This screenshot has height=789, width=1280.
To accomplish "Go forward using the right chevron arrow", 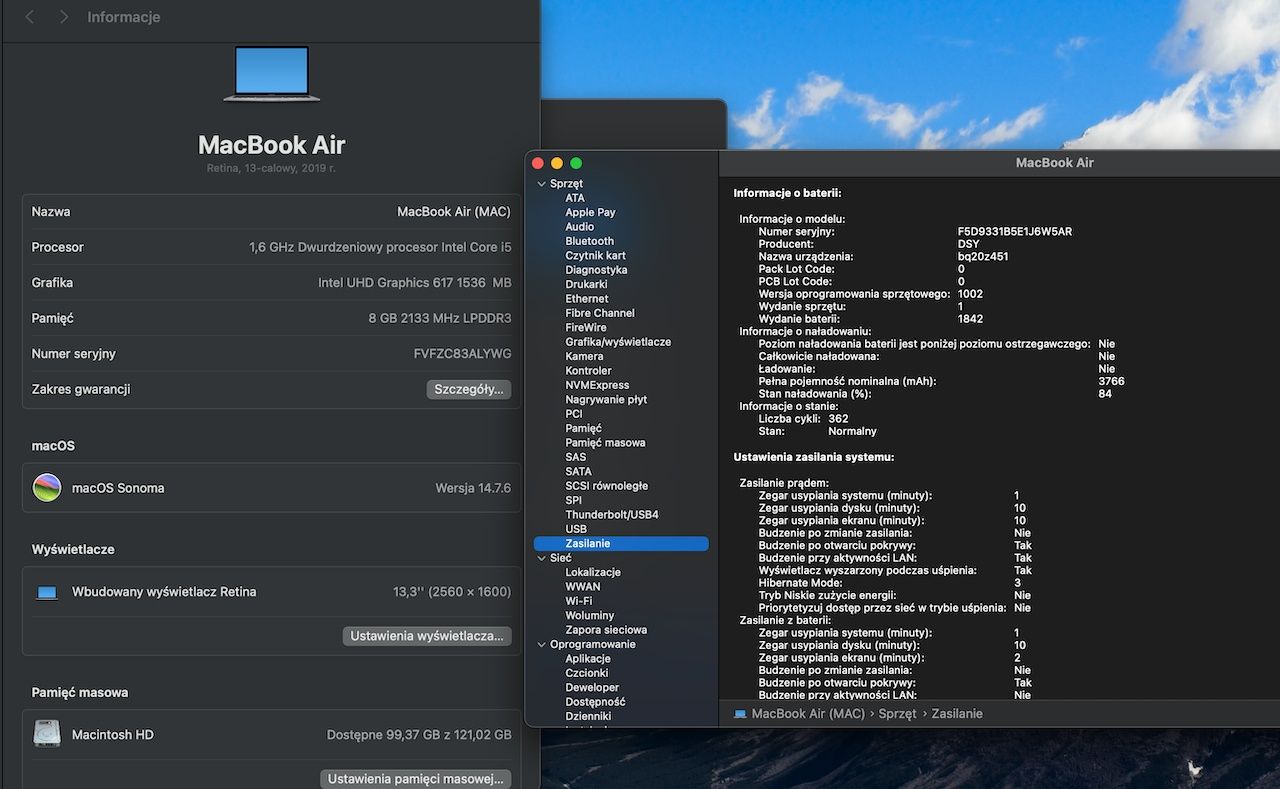I will (x=64, y=17).
